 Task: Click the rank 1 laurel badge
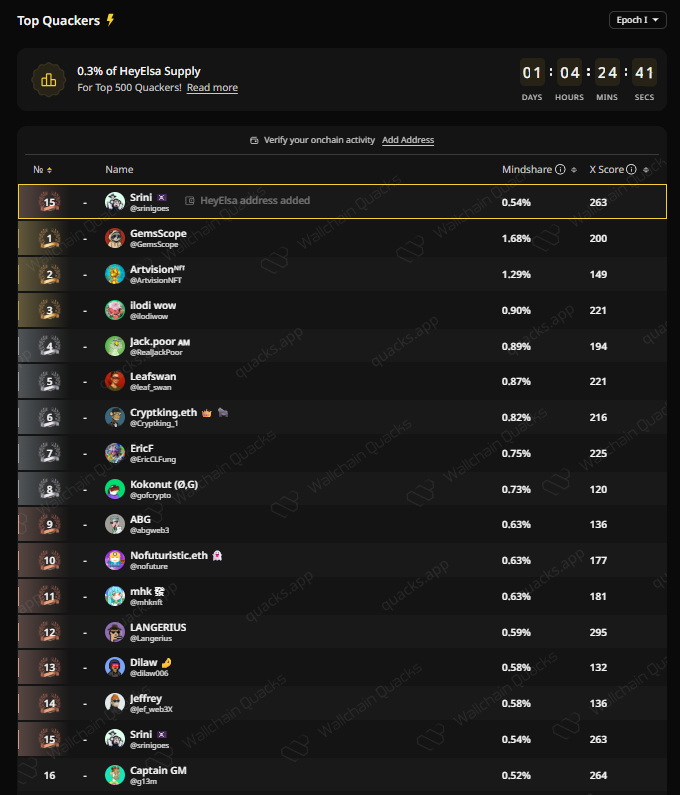coord(50,238)
